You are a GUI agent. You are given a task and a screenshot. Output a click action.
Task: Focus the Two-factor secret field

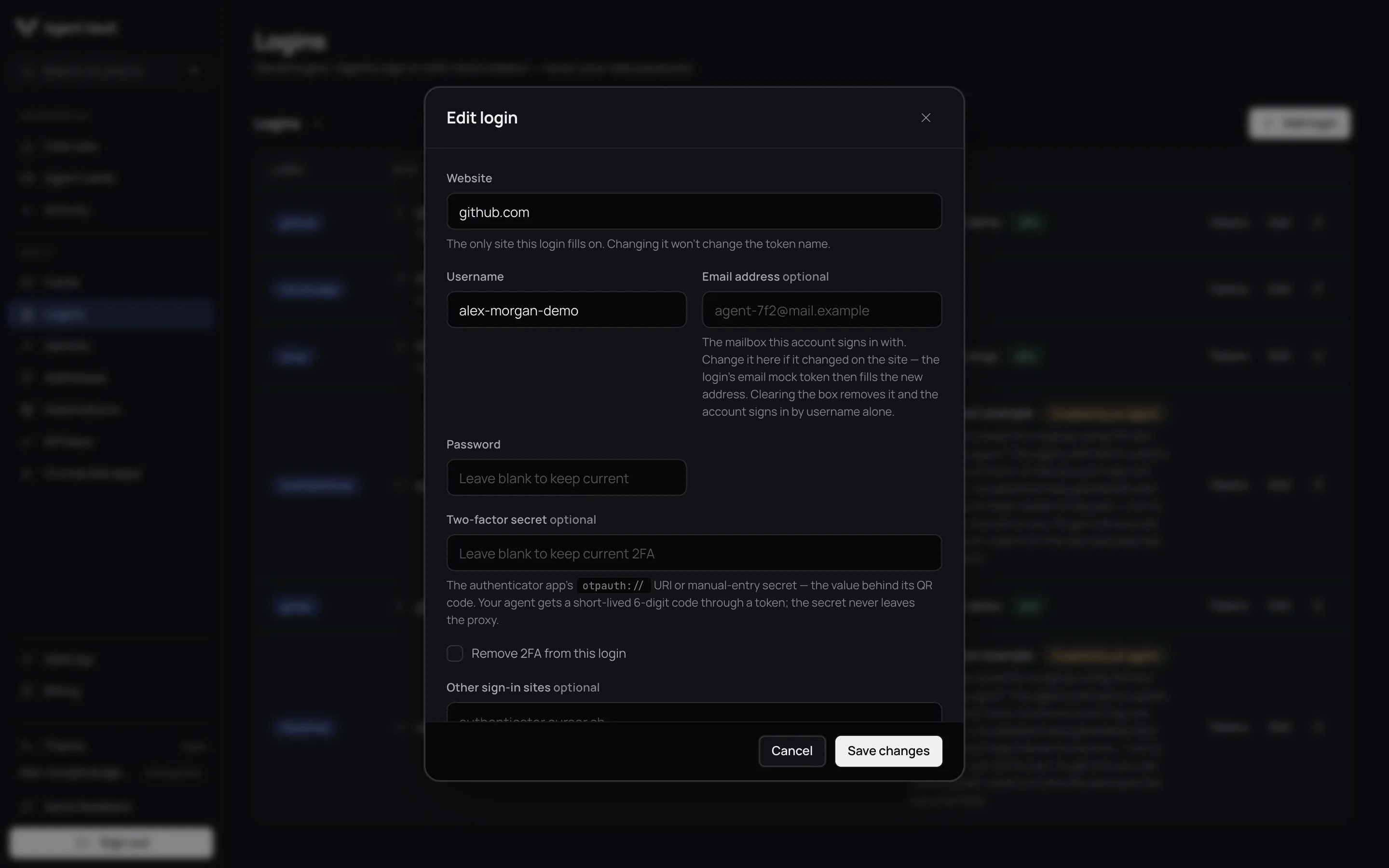pos(694,552)
